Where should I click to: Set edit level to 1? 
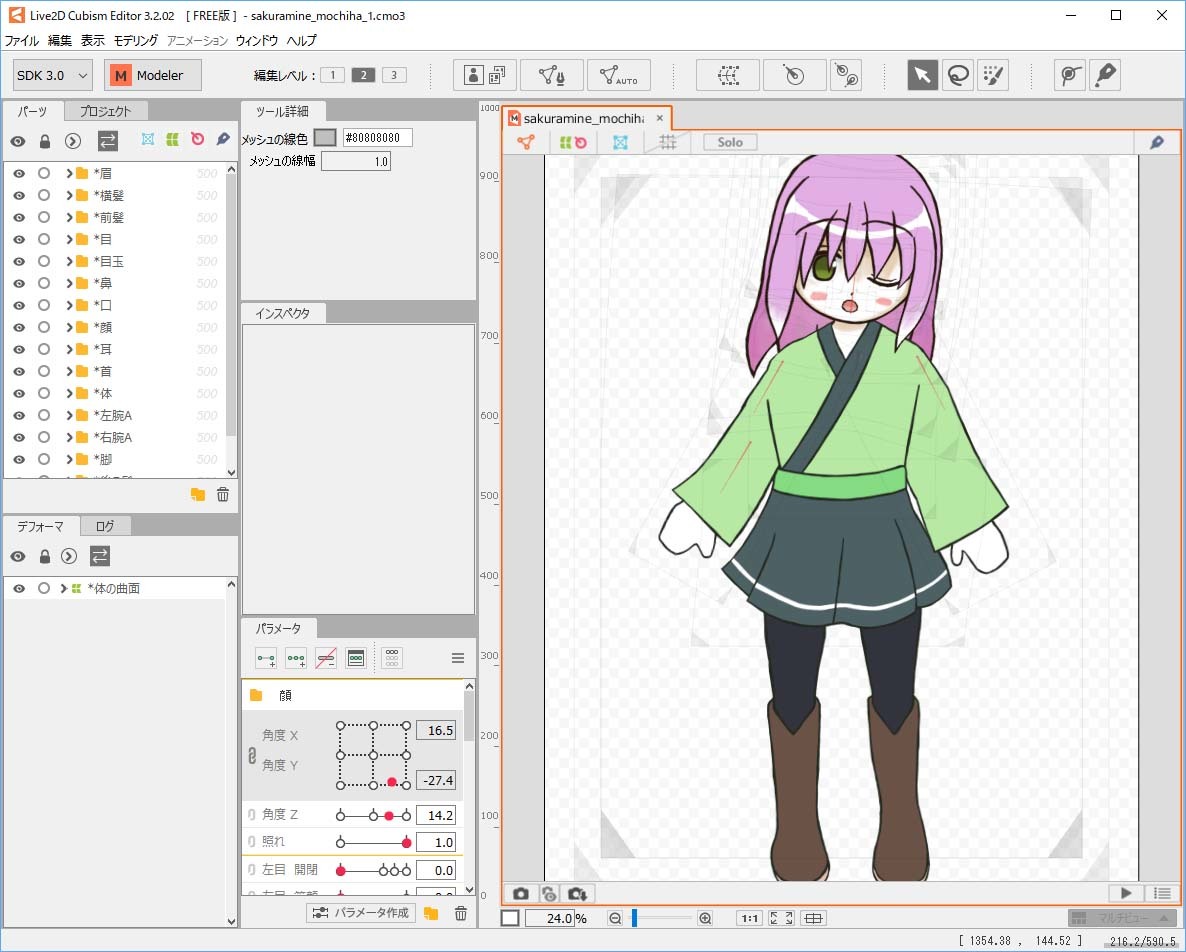(x=332, y=75)
